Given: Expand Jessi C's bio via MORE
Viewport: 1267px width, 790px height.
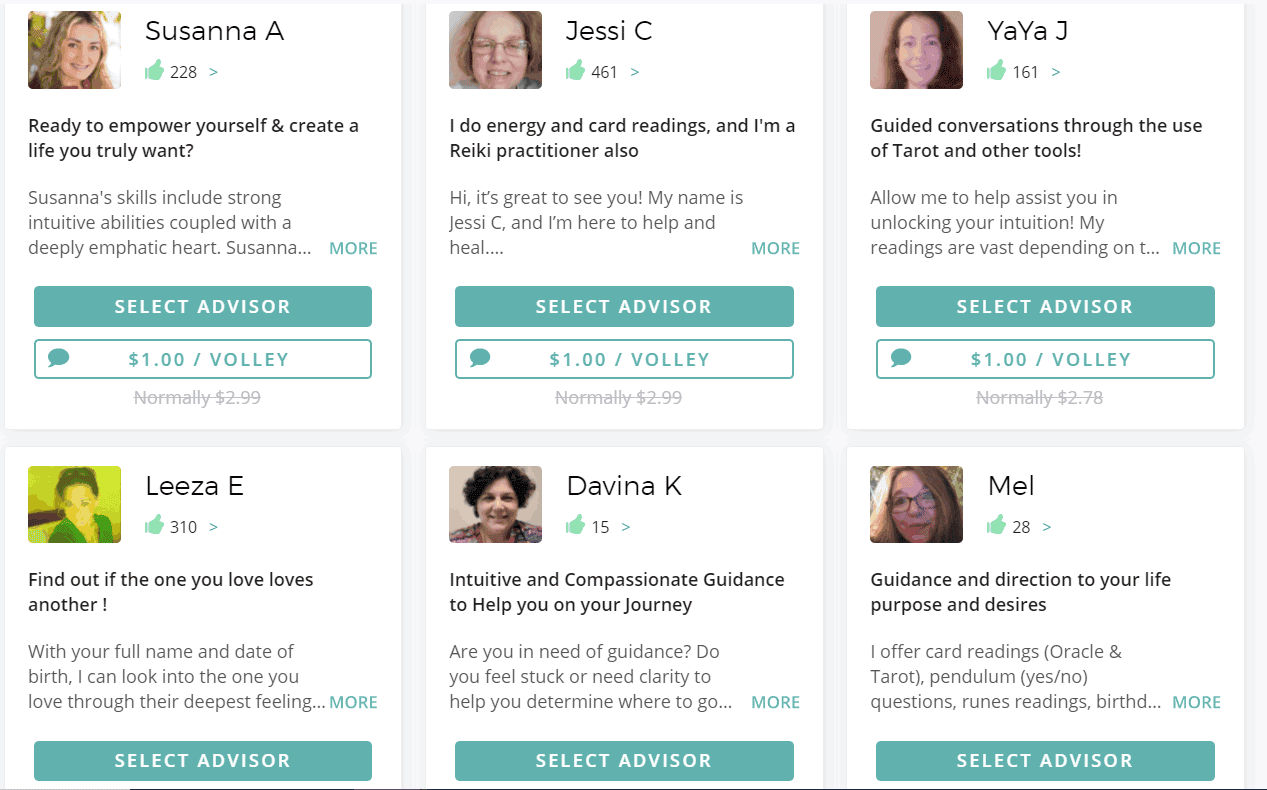Looking at the screenshot, I should pos(775,248).
